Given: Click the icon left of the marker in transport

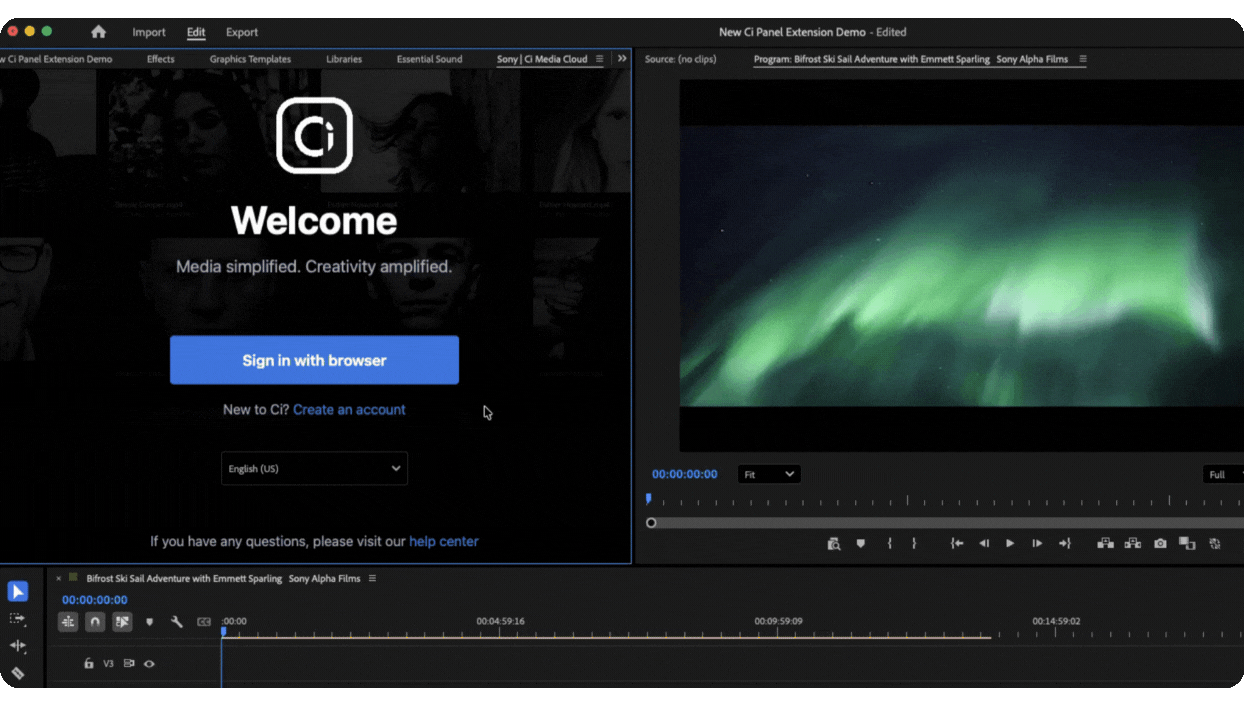Looking at the screenshot, I should point(834,544).
